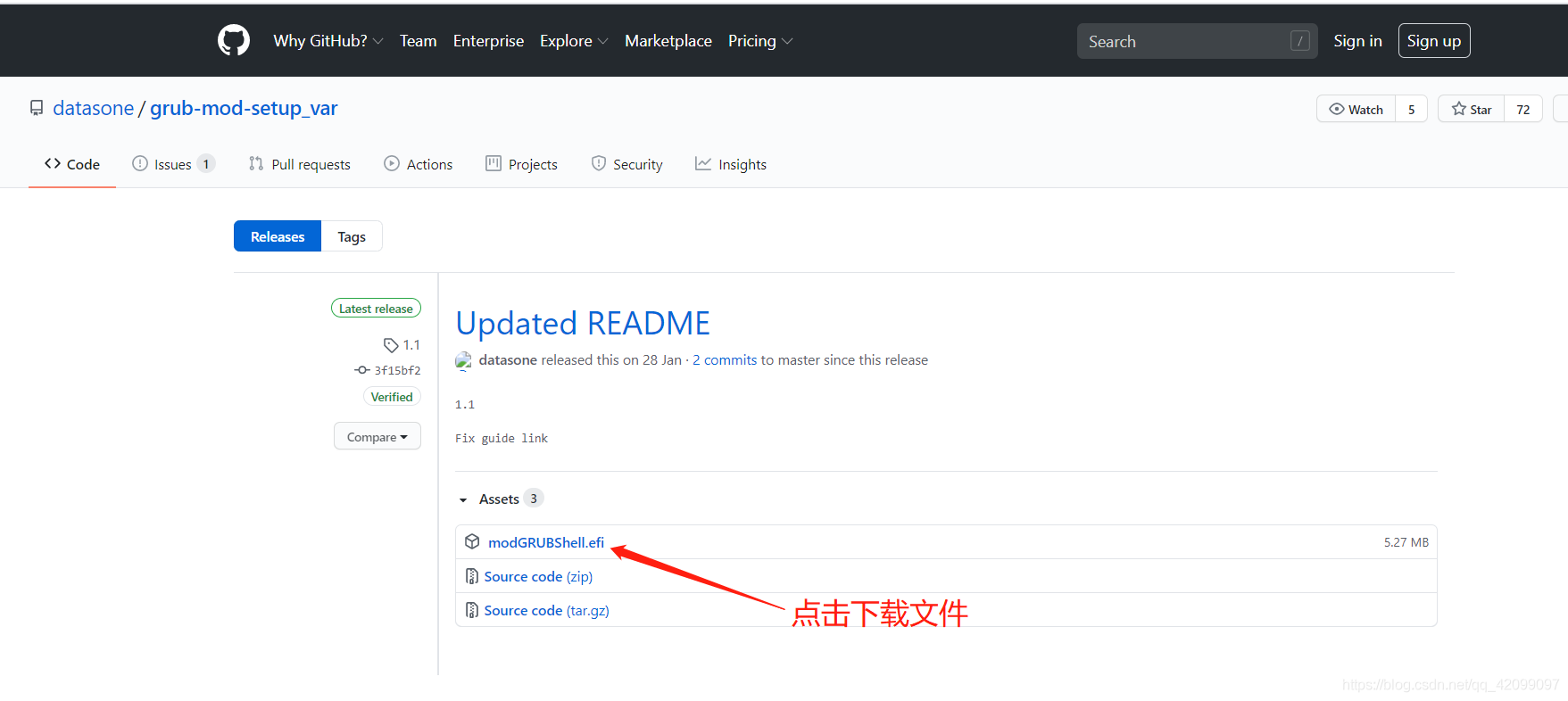The height and width of the screenshot is (701, 1568).
Task: Open the Pricing dropdown
Action: point(760,41)
